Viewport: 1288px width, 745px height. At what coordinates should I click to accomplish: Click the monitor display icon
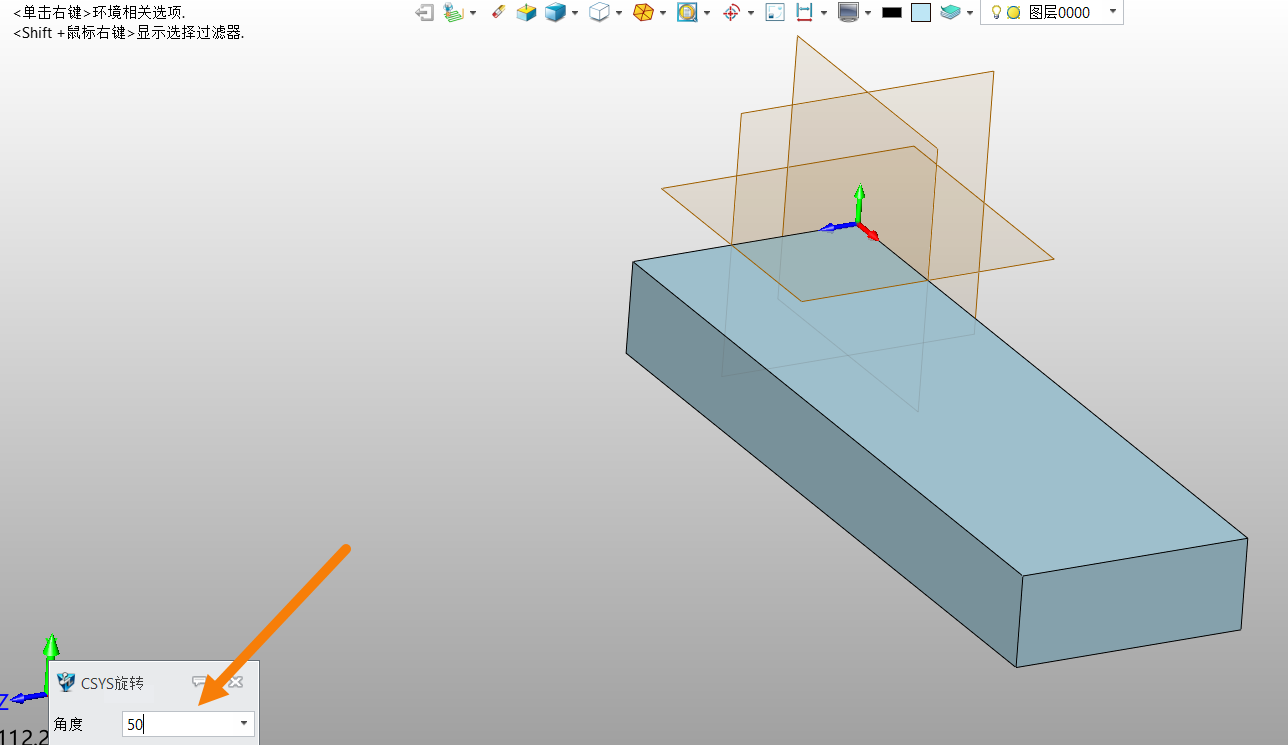(x=848, y=13)
